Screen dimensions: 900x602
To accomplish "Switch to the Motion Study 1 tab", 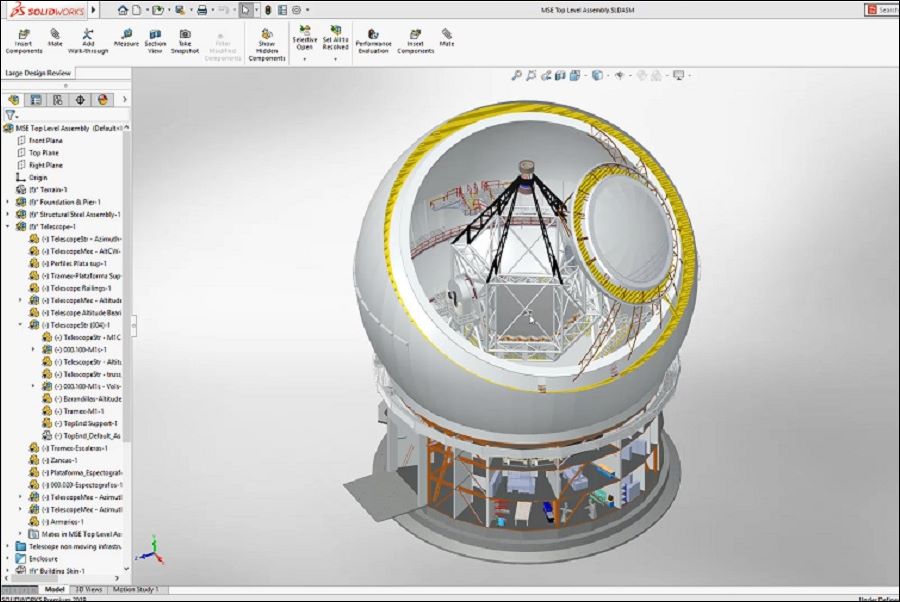I will pos(137,590).
